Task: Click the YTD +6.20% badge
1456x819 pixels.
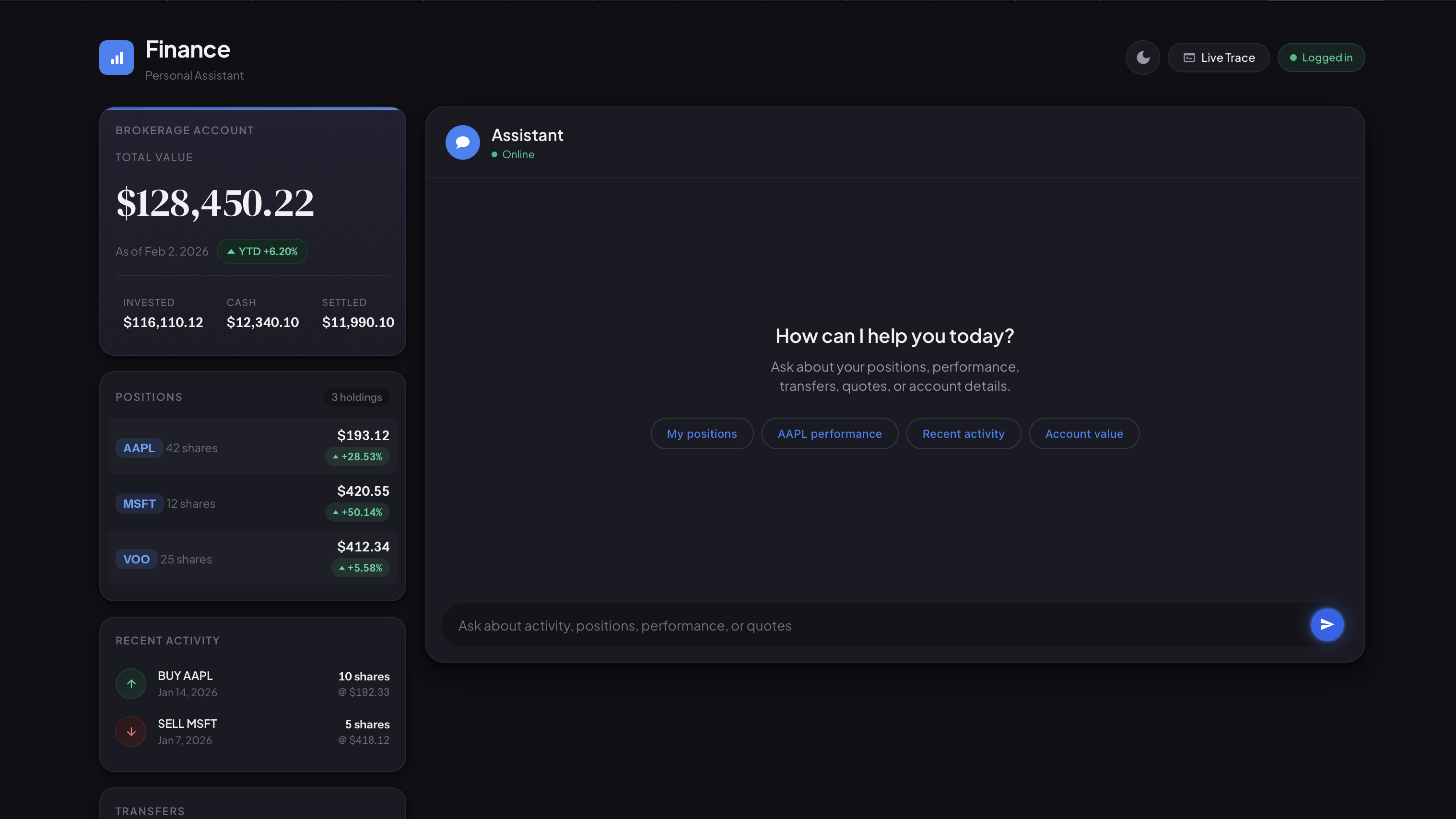Action: coord(262,252)
